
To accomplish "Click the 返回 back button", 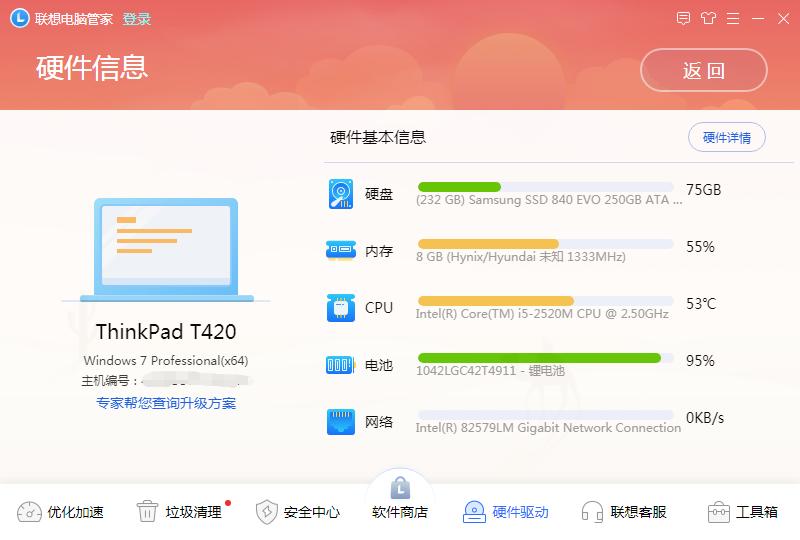I will (x=704, y=70).
